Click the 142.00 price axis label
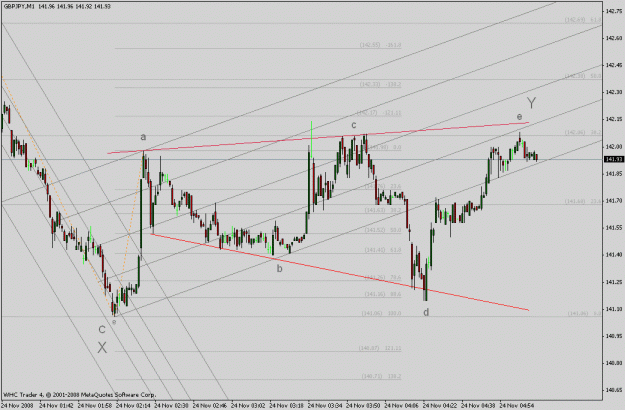 pos(613,147)
